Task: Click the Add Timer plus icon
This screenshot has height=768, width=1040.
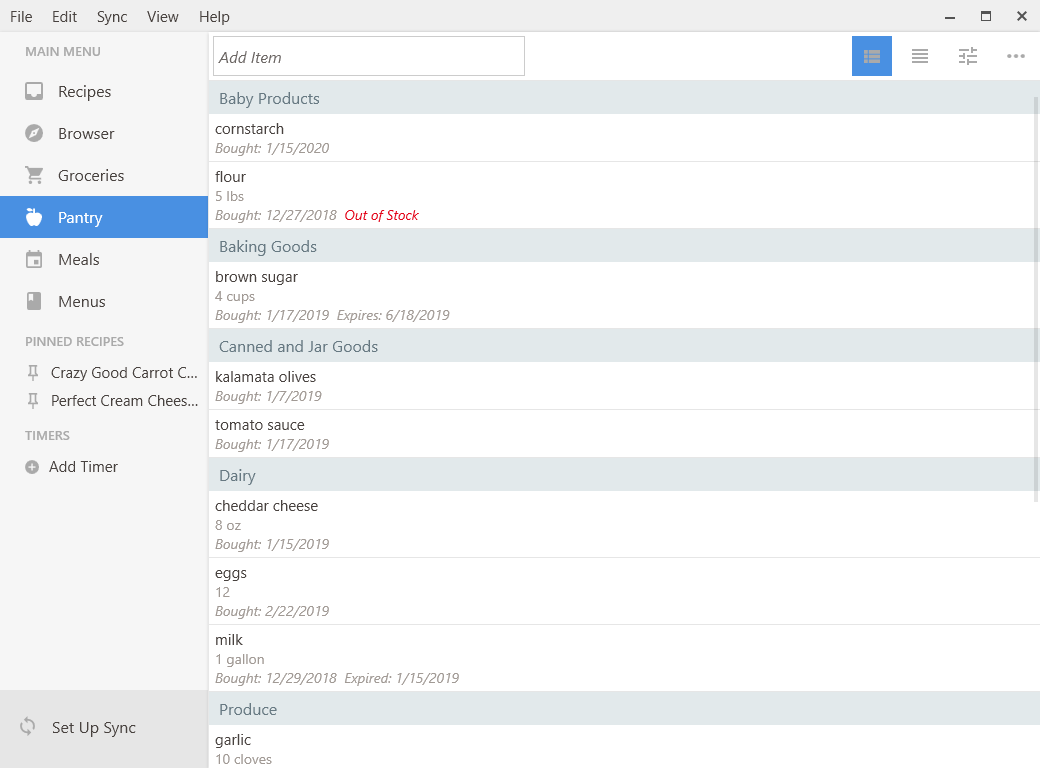Action: click(x=32, y=467)
